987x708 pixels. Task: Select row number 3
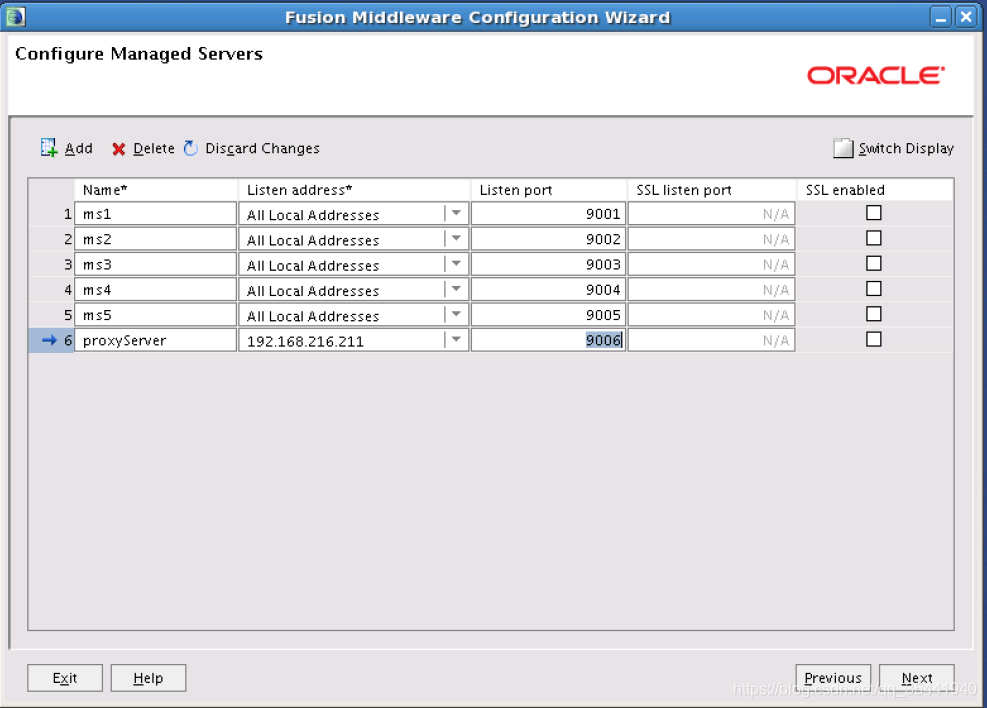pyautogui.click(x=52, y=264)
